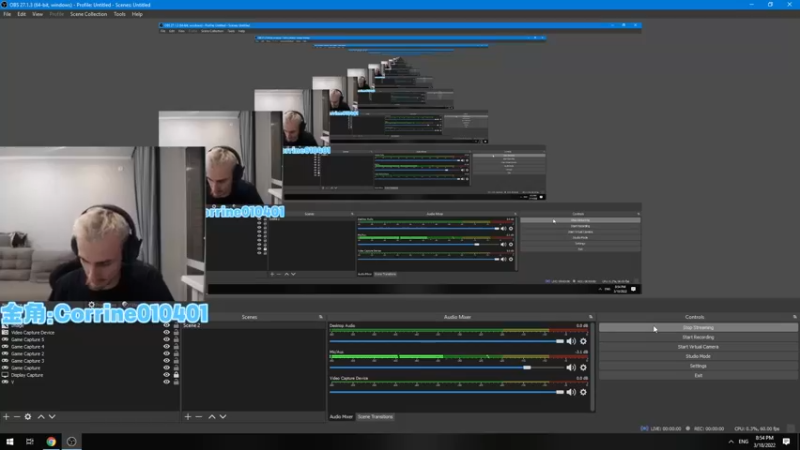Enable Studio Mode

[x=698, y=356]
